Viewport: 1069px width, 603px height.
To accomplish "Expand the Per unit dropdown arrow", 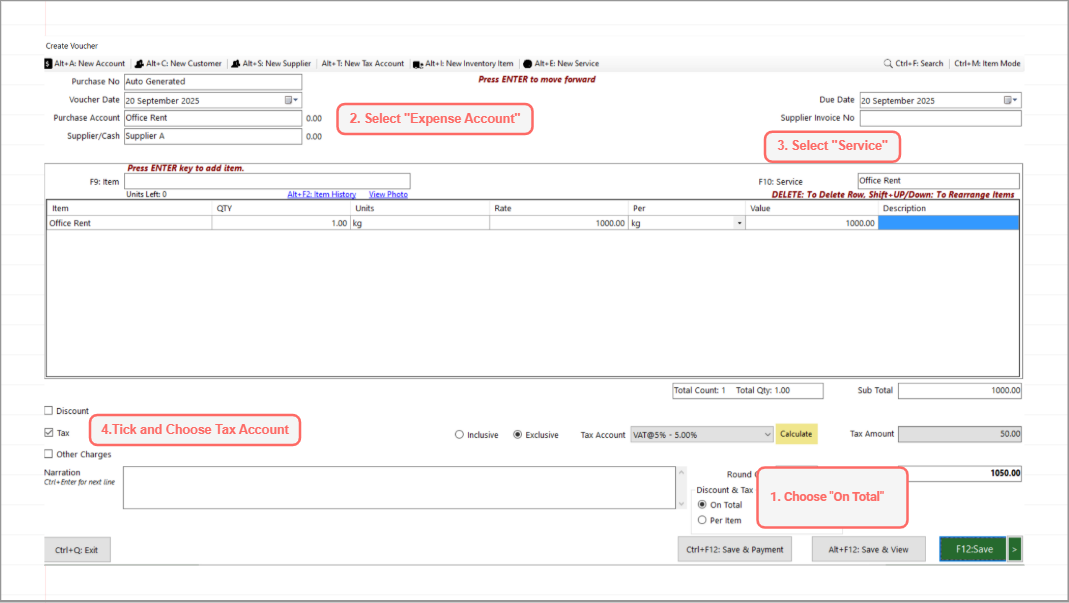I will pyautogui.click(x=739, y=223).
